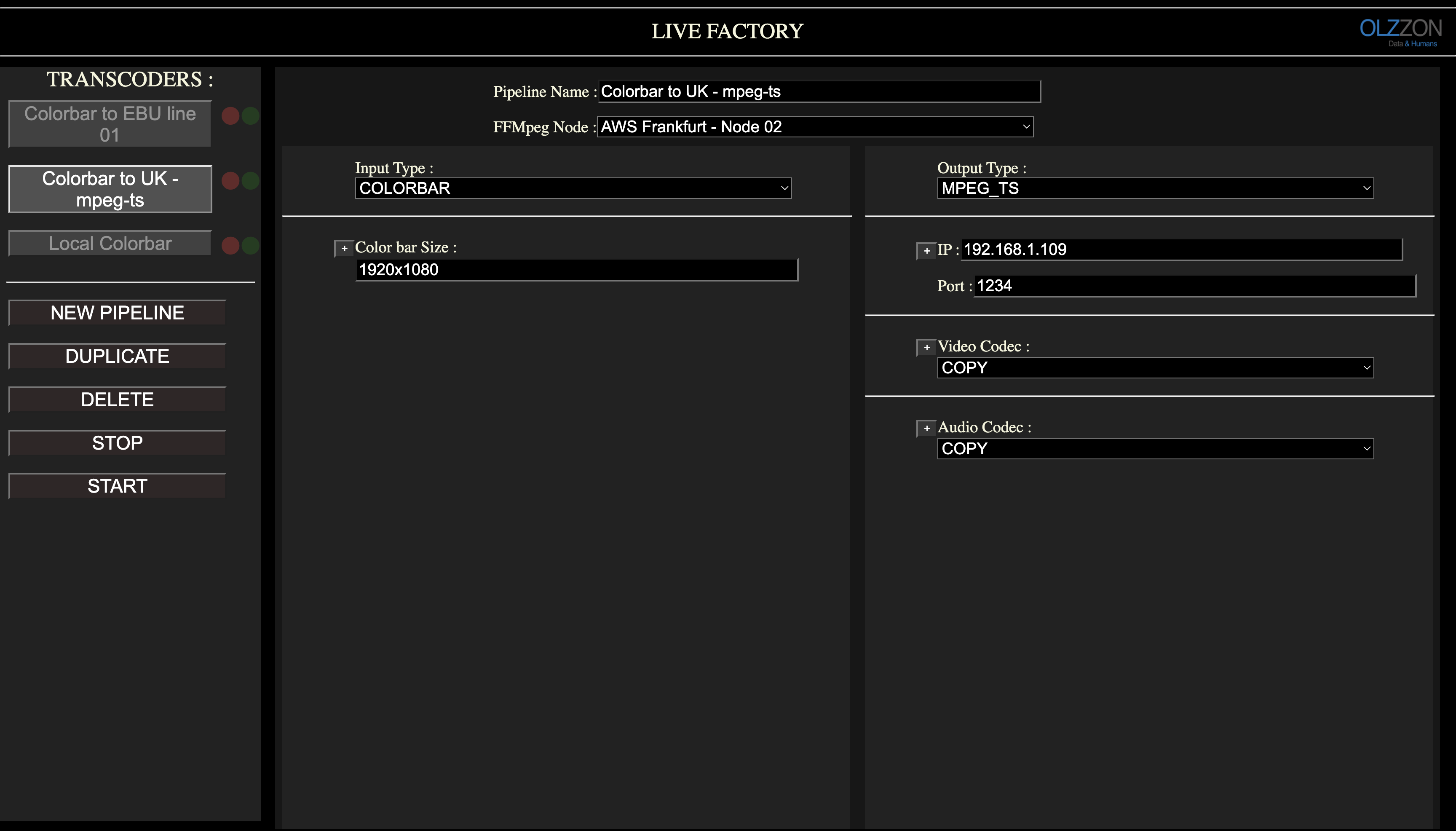Viewport: 1456px width, 831px height.
Task: Open the Output Type dropdown
Action: point(1155,188)
